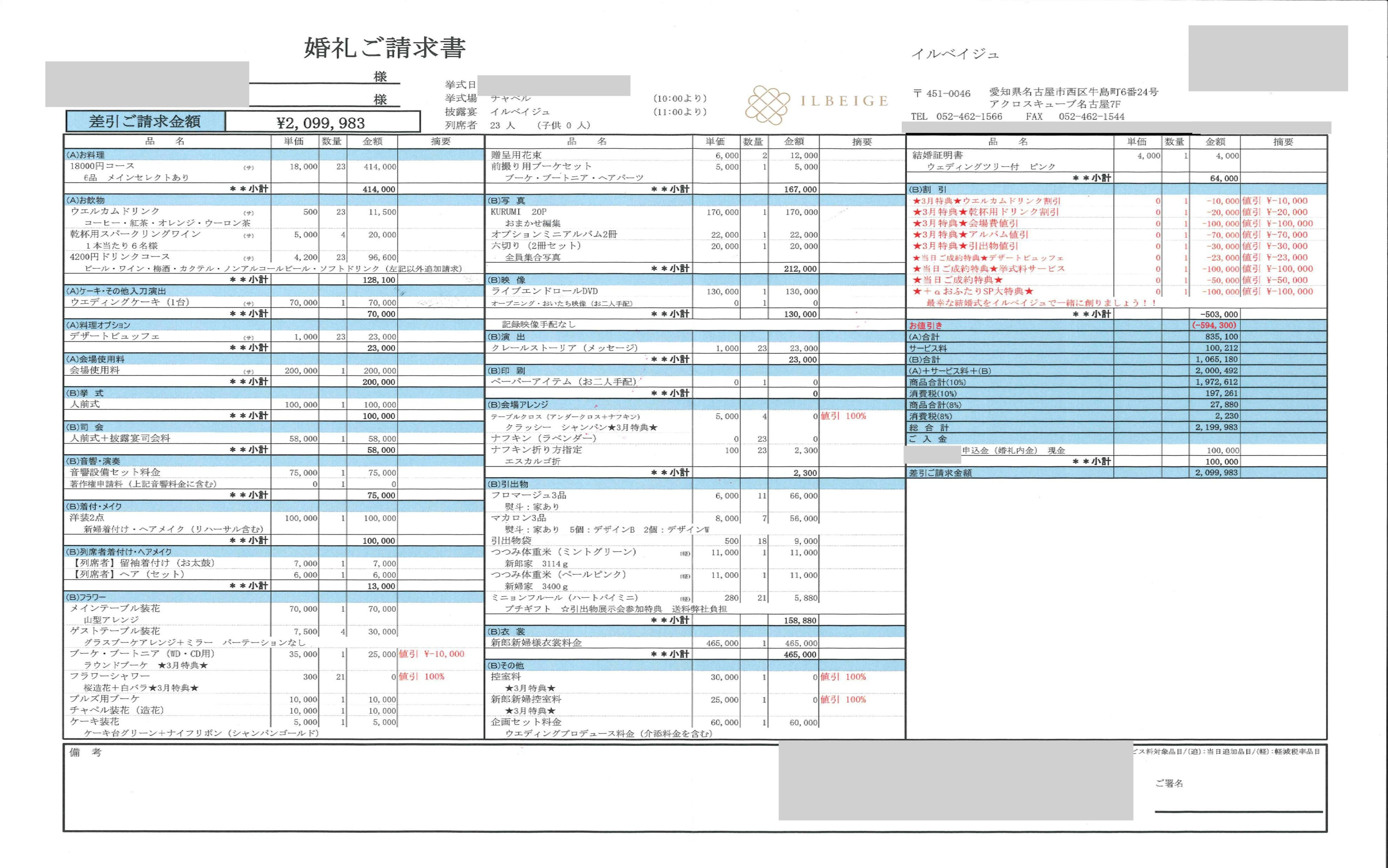The image size is (1388, 868).
Task: Click 消費税(10%) 197,261 row
Action: (x=1117, y=393)
